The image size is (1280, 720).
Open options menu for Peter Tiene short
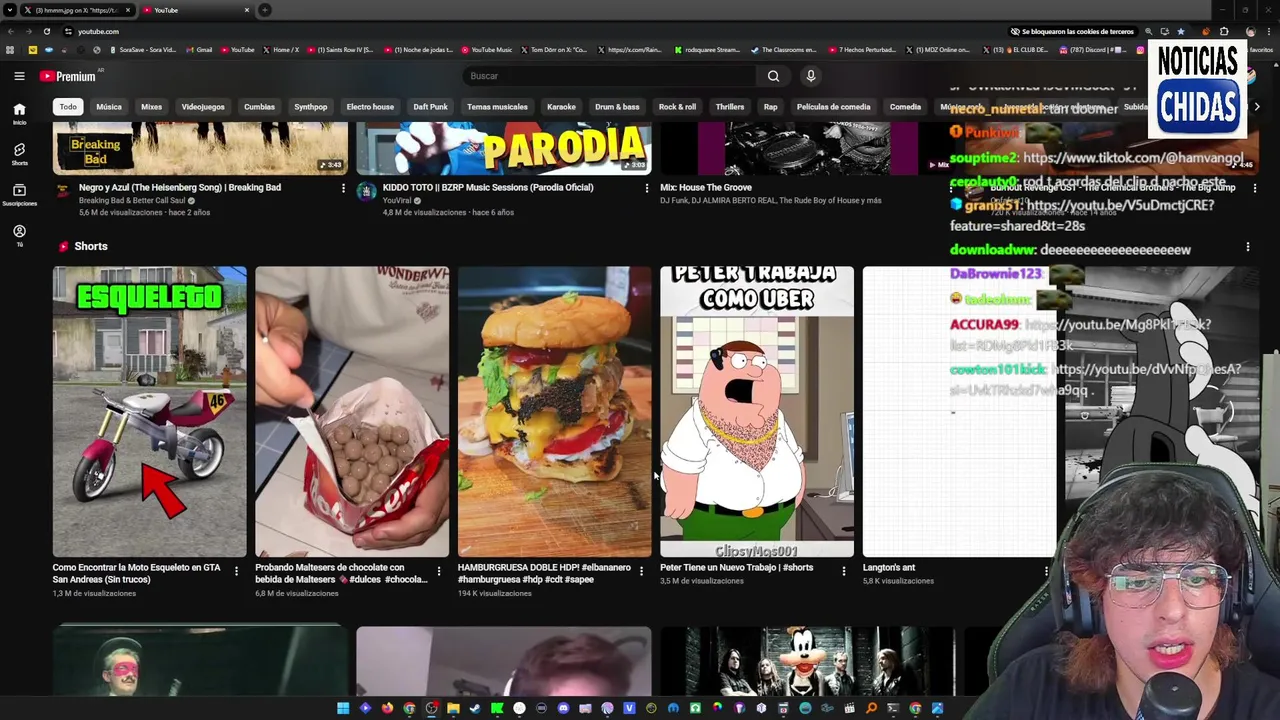(843, 571)
